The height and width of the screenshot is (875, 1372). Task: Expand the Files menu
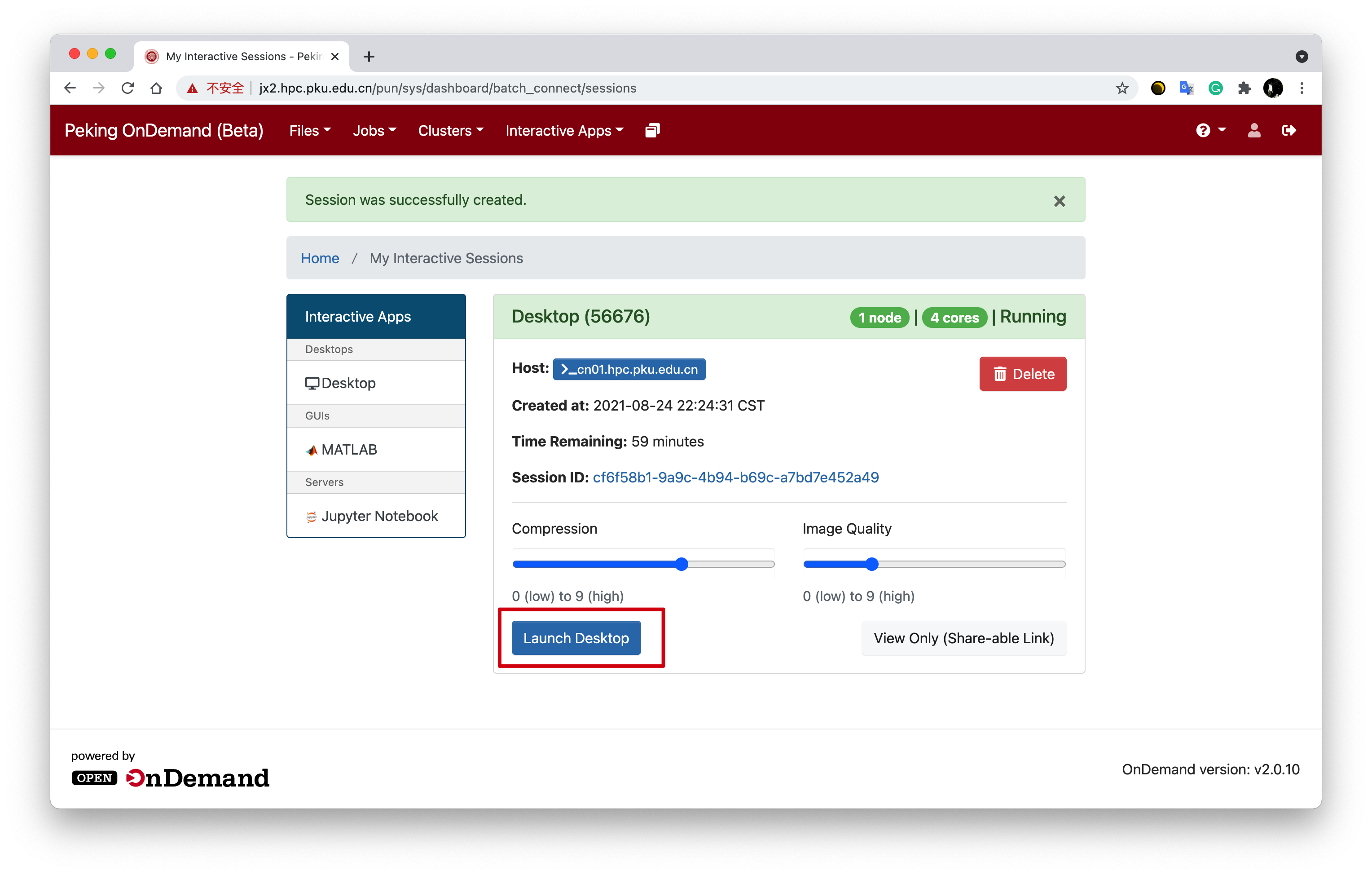310,131
